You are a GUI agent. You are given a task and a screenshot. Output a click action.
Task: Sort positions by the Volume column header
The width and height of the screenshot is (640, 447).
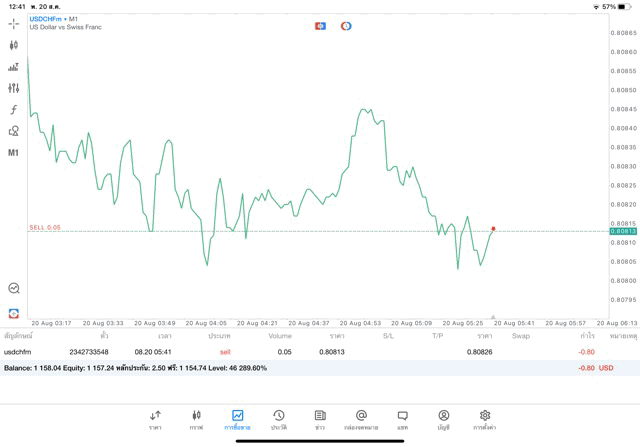click(280, 336)
